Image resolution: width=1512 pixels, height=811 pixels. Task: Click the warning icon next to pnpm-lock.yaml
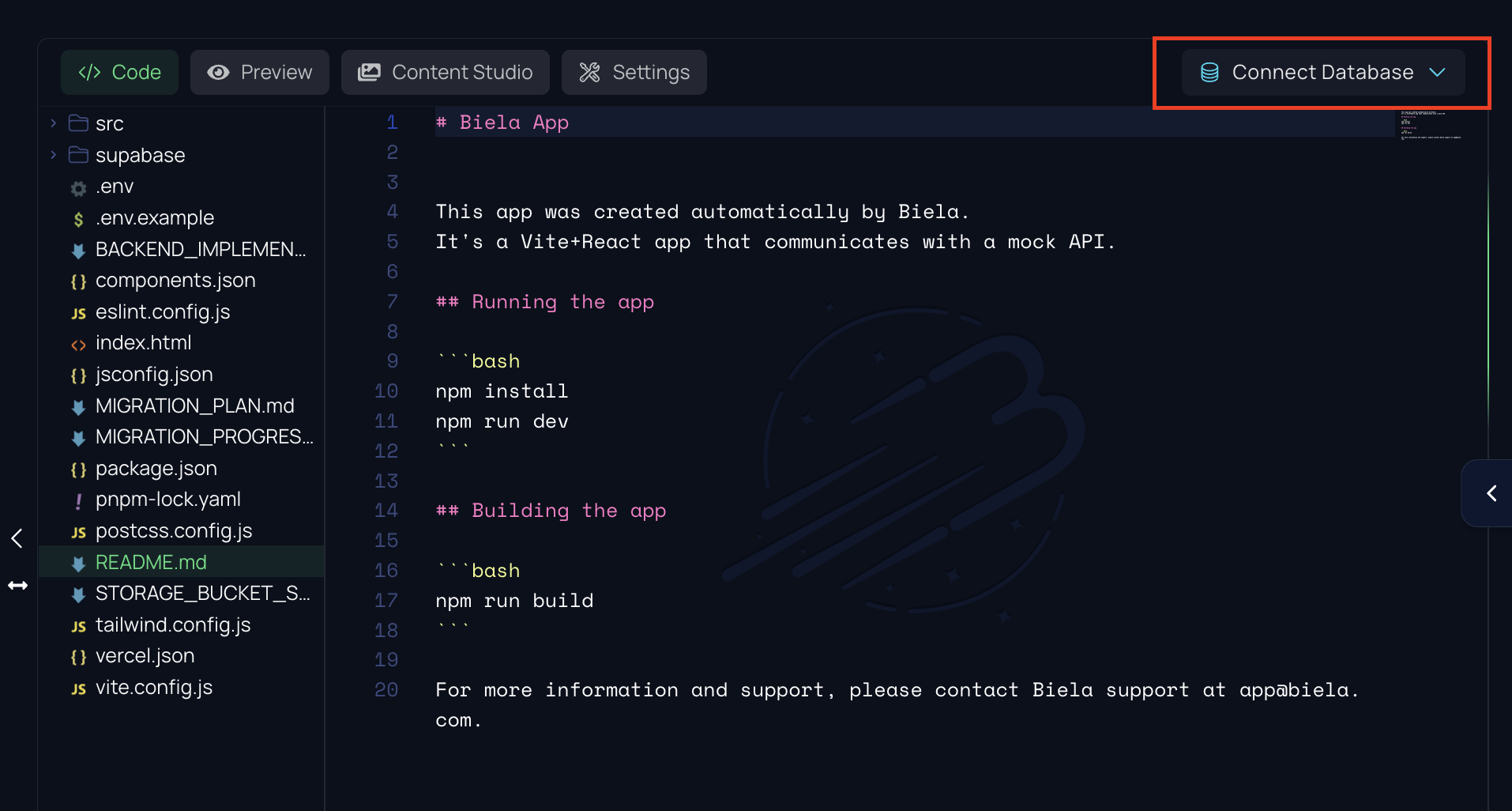77,500
